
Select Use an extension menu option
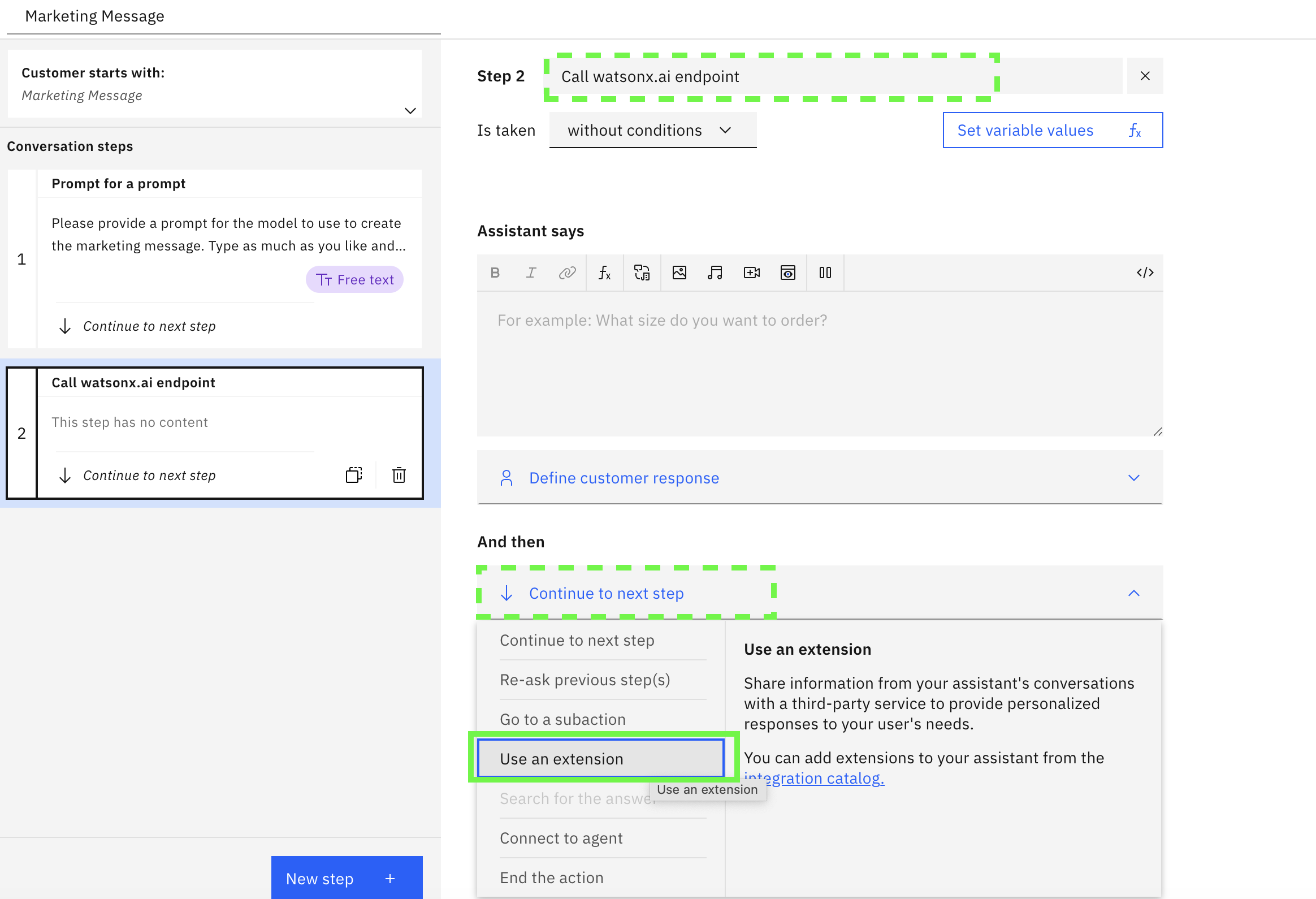[562, 758]
